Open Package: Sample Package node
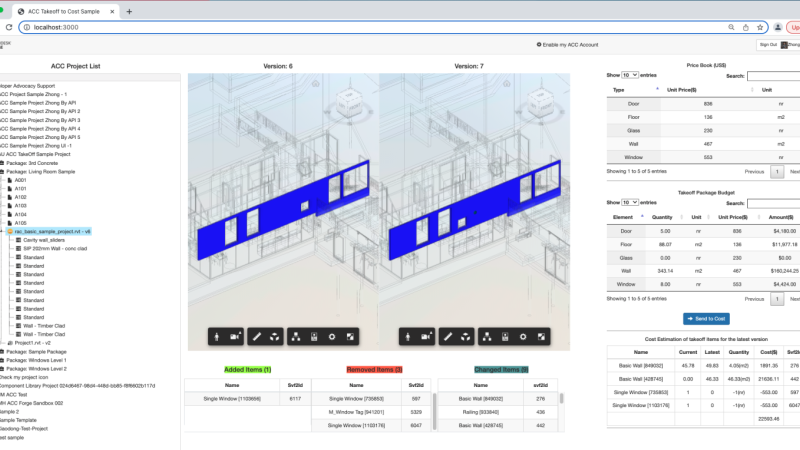Viewport: 800px width, 450px height. (36, 352)
